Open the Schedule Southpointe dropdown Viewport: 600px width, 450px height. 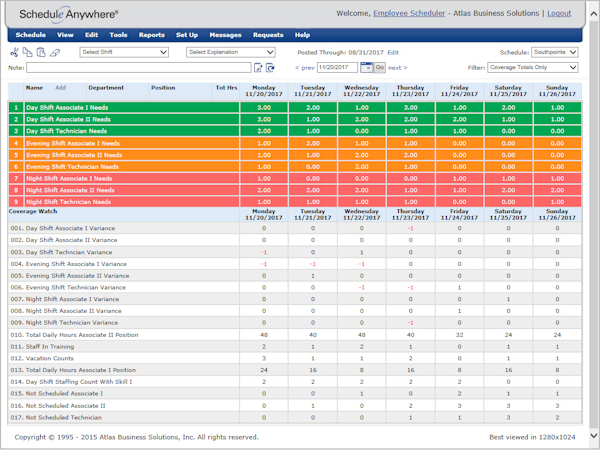pos(551,52)
